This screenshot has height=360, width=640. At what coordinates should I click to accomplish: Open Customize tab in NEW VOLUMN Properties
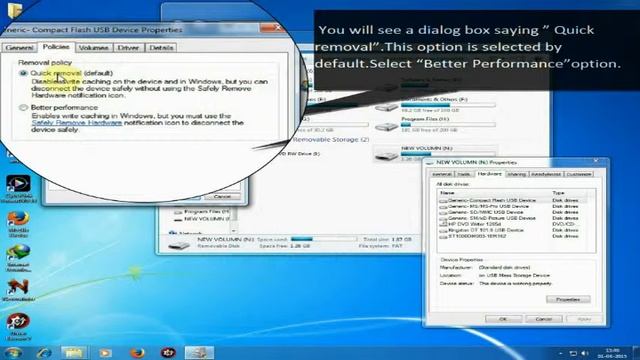(579, 174)
